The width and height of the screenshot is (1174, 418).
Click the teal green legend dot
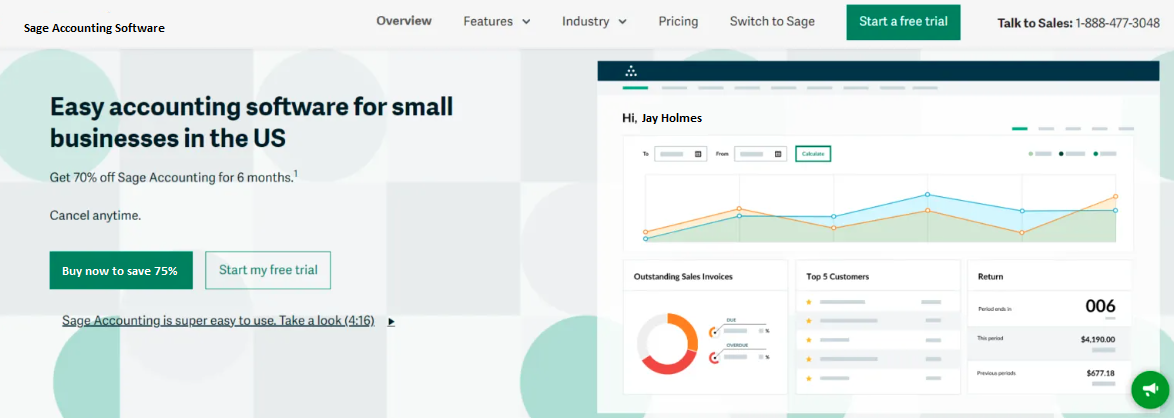coord(1095,154)
